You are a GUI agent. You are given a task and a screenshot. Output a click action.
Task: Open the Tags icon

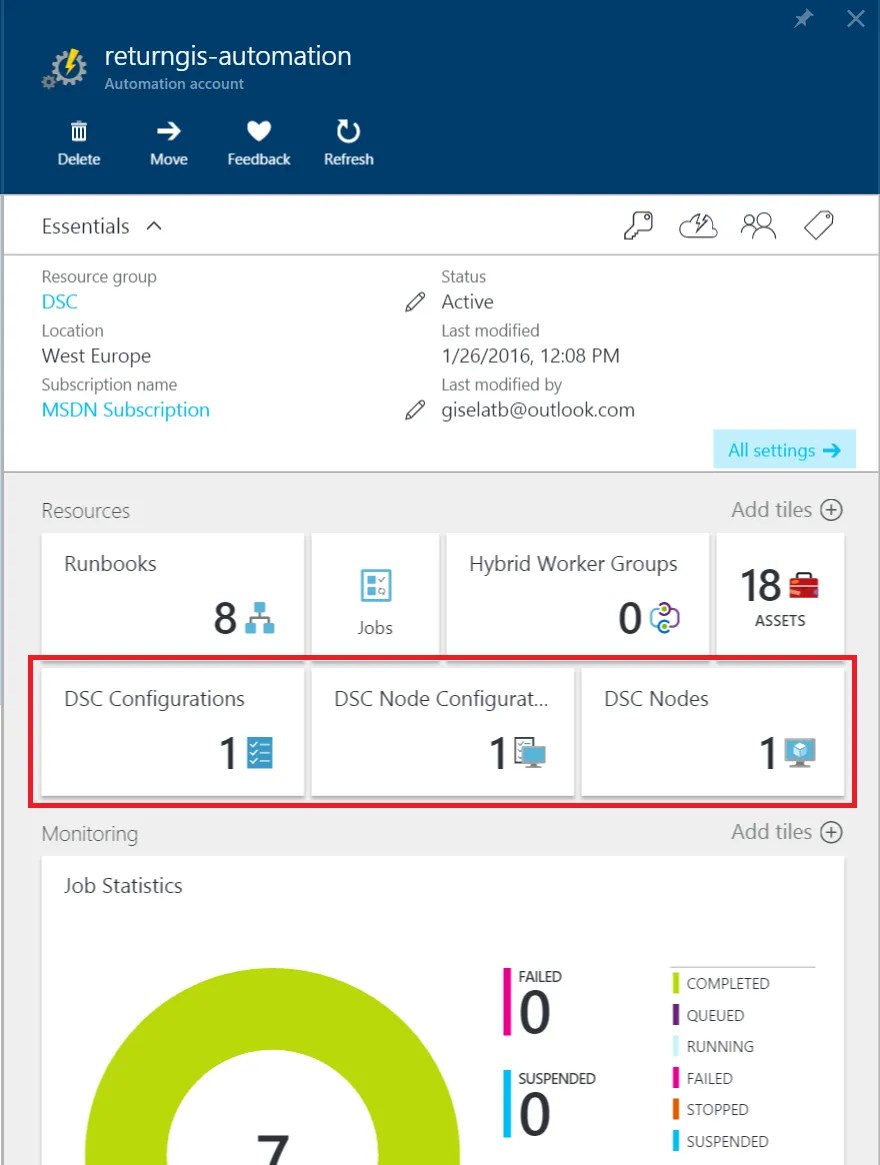pos(818,225)
